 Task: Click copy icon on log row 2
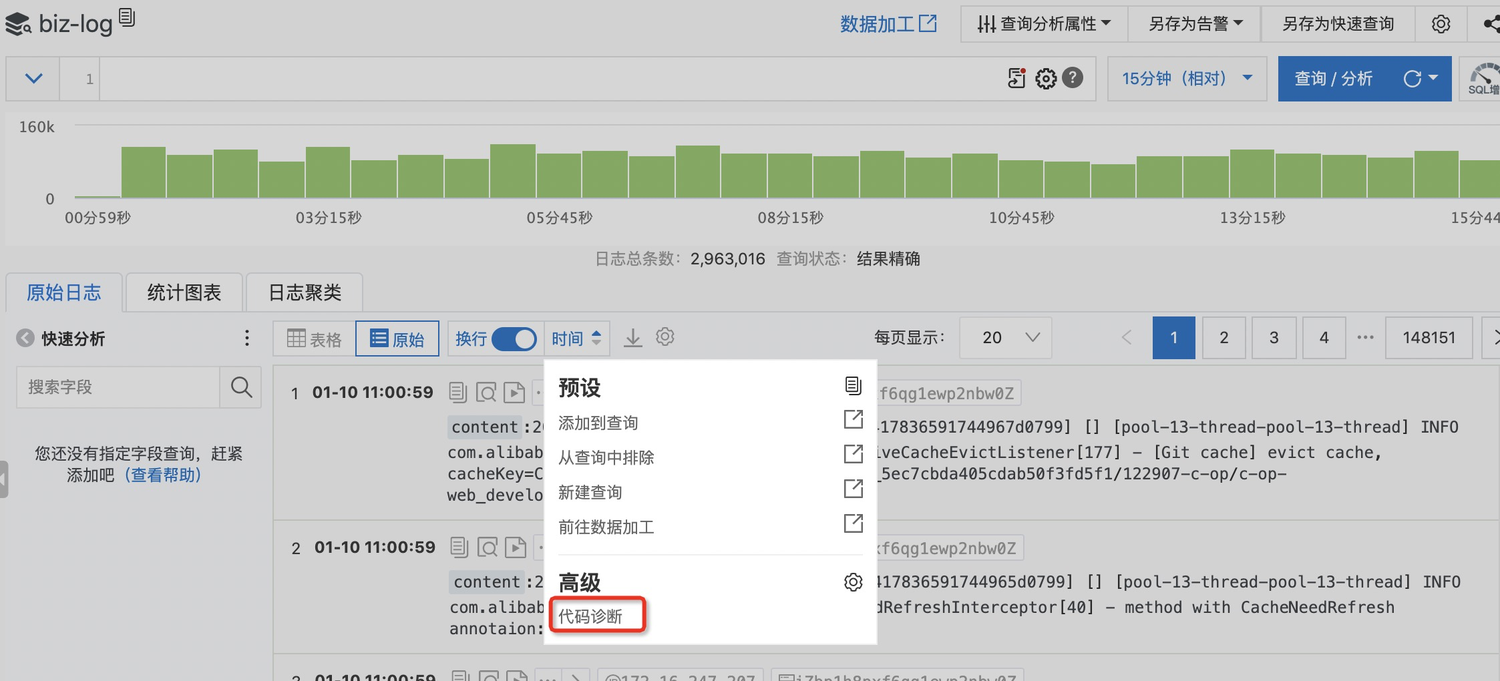(459, 547)
